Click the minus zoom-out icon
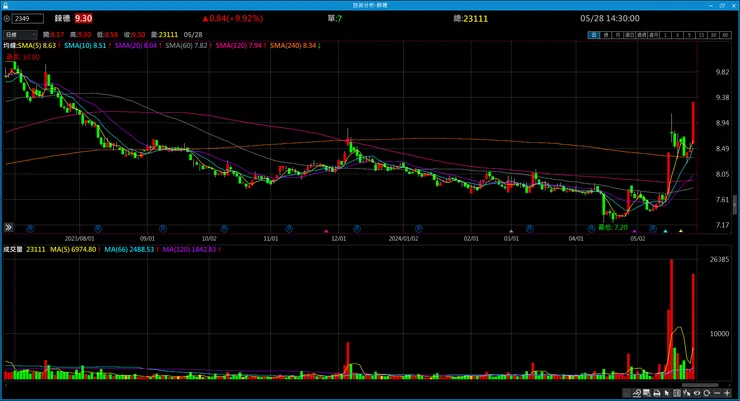740x401 pixels. coord(717,393)
